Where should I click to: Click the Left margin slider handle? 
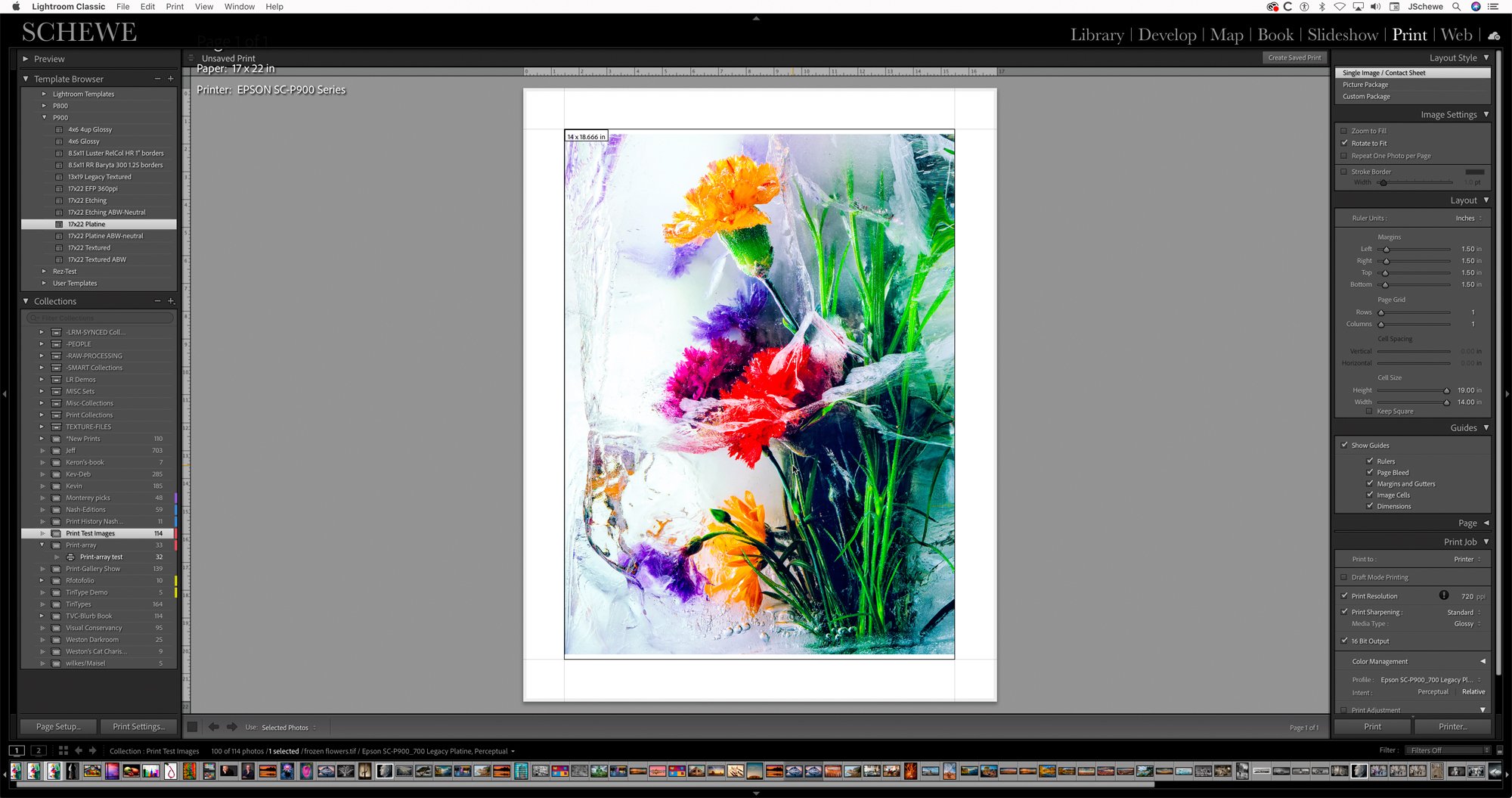pos(1386,249)
